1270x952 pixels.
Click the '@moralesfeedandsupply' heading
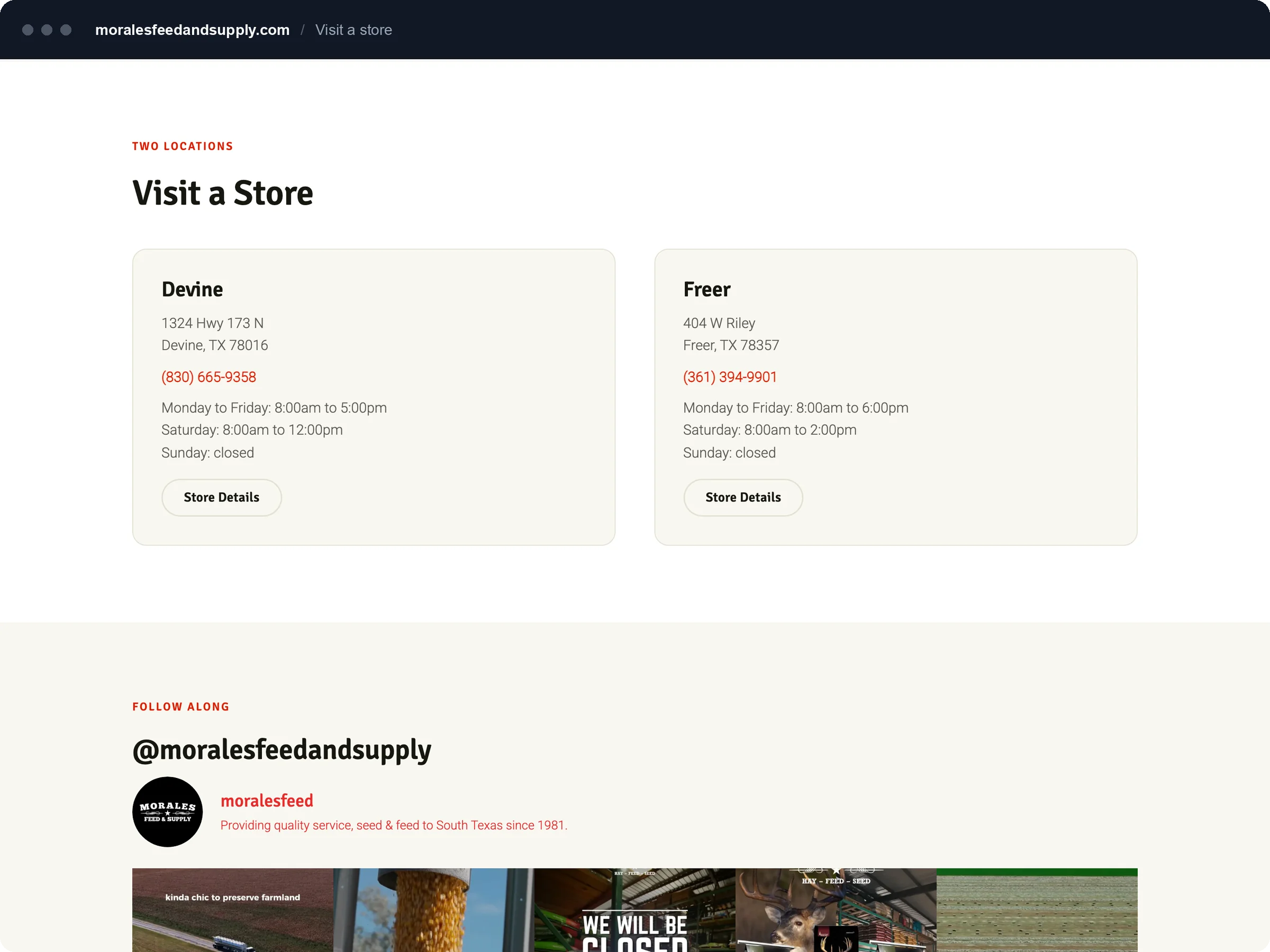(282, 750)
